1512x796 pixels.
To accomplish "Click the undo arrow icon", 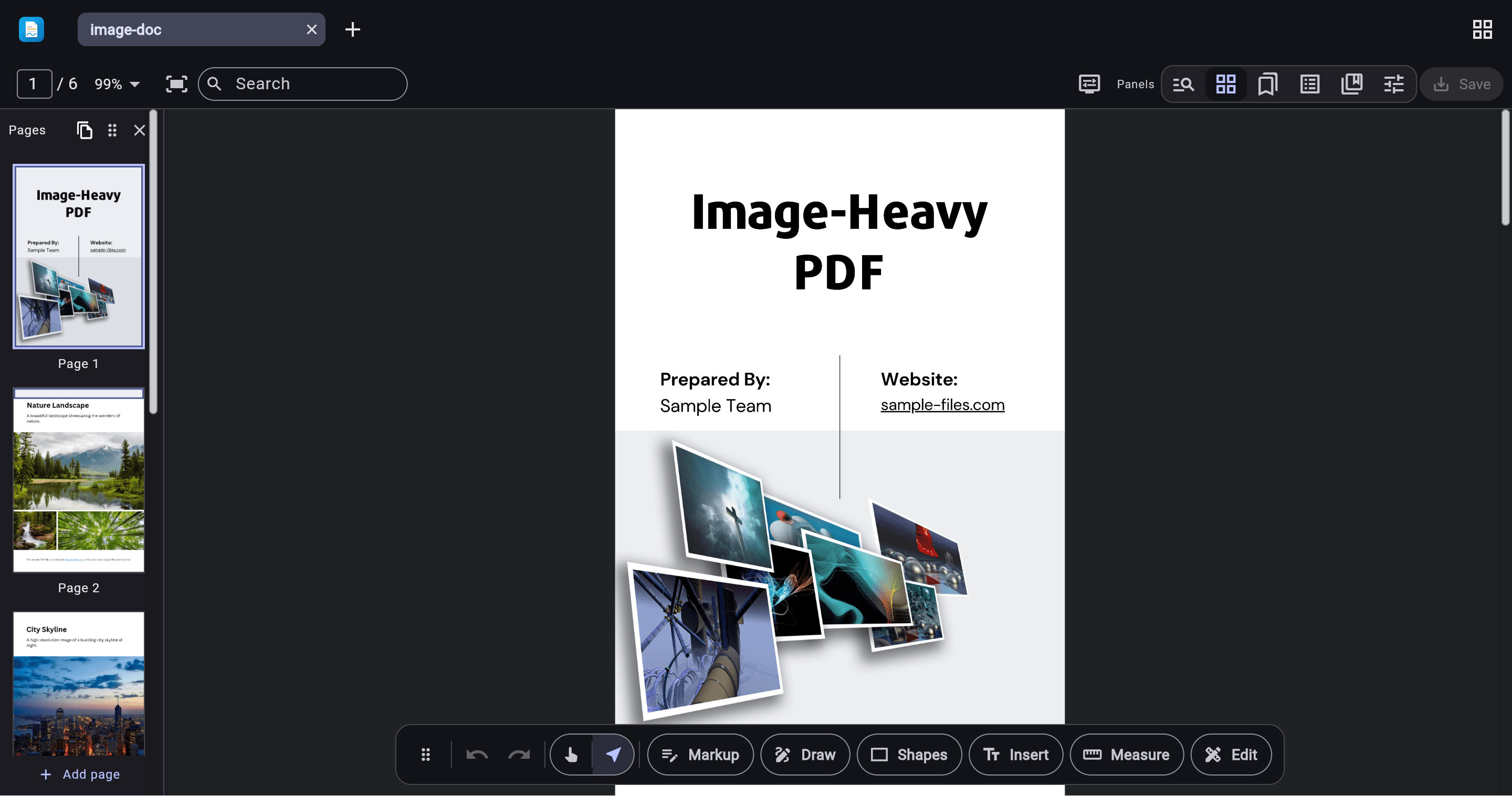I will 477,755.
